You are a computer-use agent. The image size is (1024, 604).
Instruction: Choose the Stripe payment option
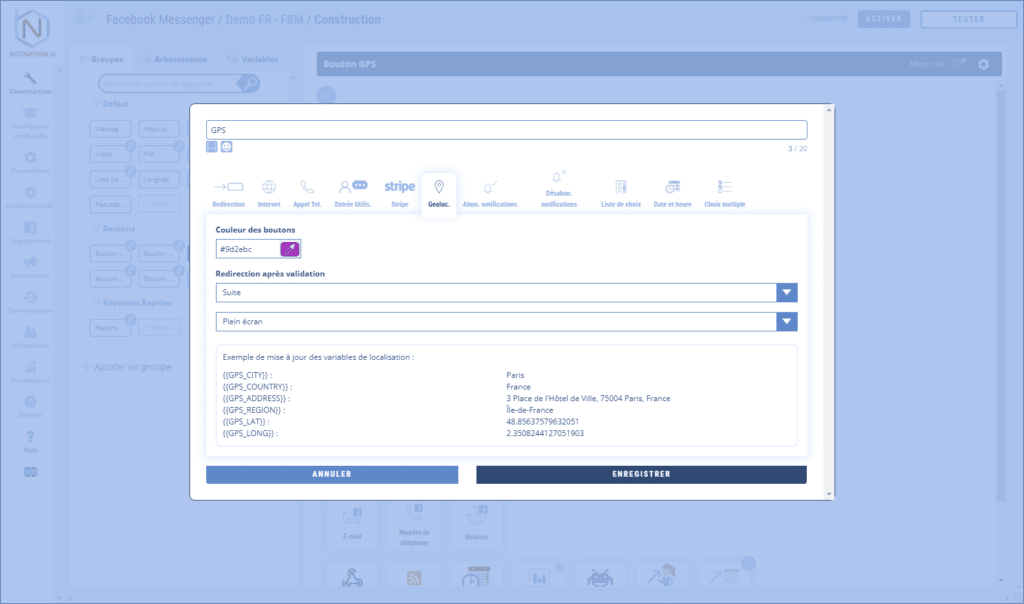click(x=400, y=192)
